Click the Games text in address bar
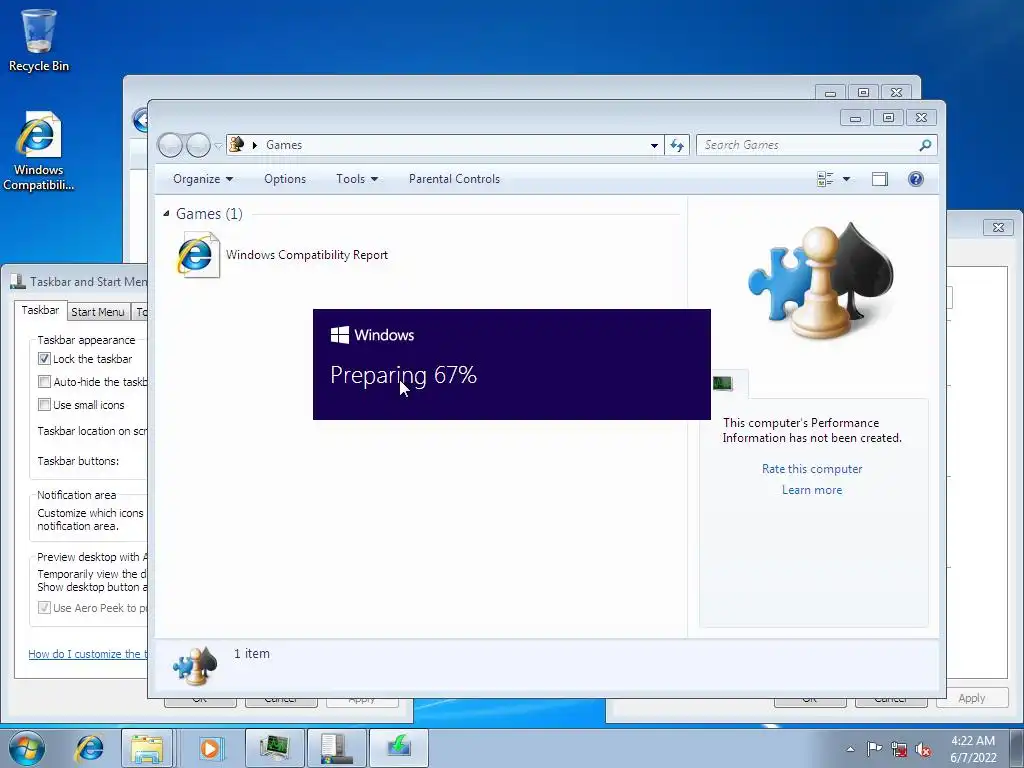The width and height of the screenshot is (1024, 768). [284, 145]
